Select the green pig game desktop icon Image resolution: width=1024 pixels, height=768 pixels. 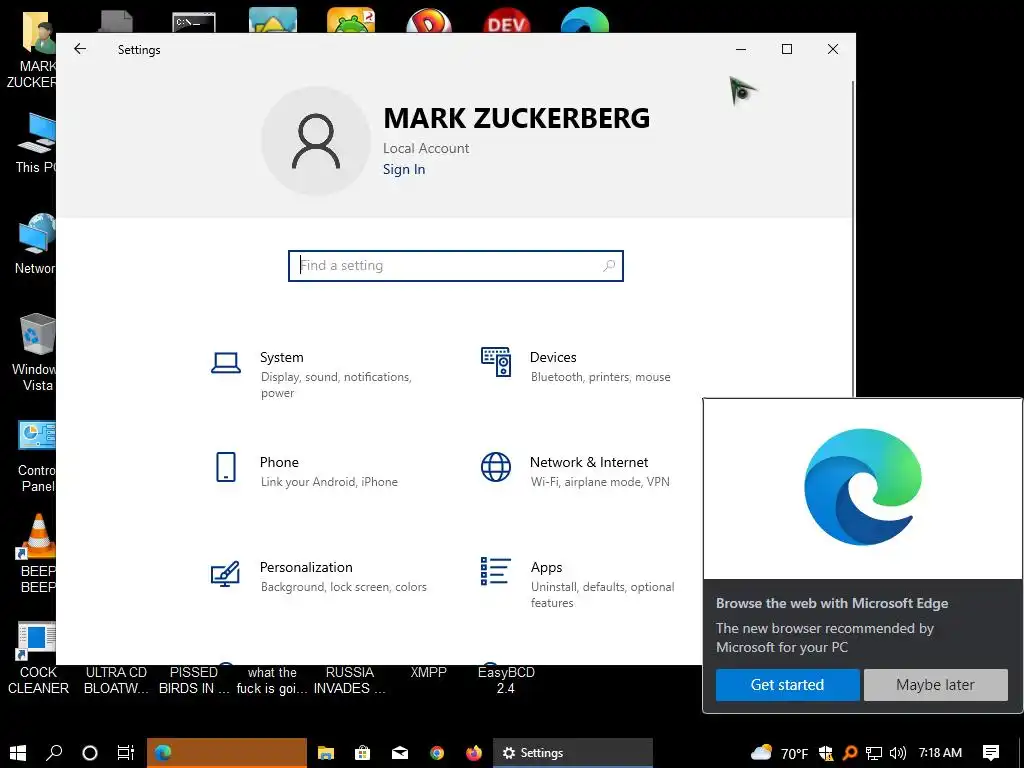[351, 20]
